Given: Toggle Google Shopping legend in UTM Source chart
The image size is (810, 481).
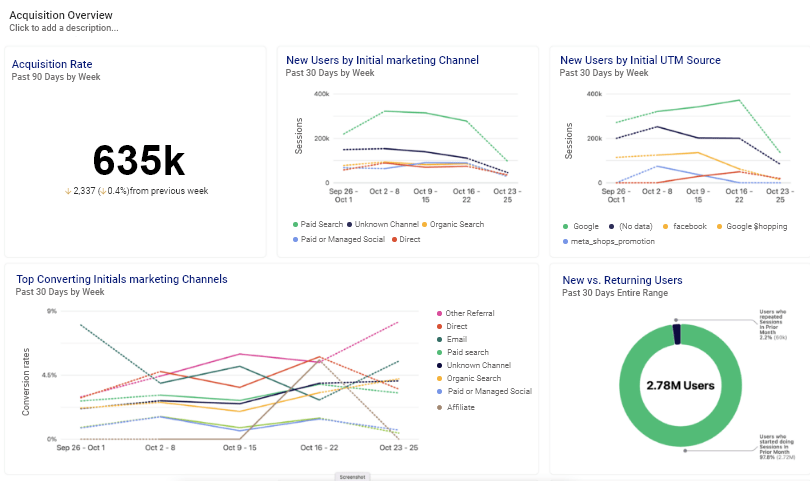Looking at the screenshot, I should point(752,226).
